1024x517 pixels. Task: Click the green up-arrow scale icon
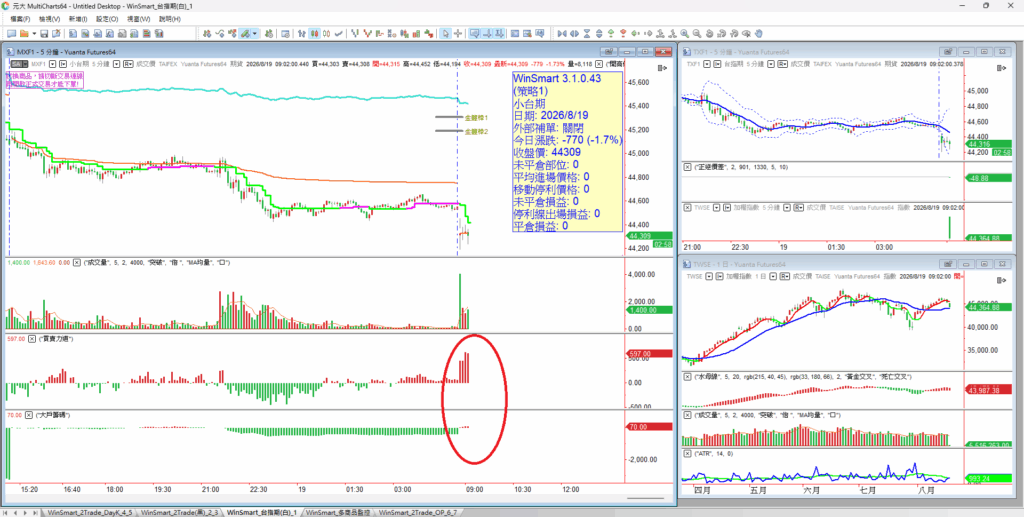click(x=611, y=33)
